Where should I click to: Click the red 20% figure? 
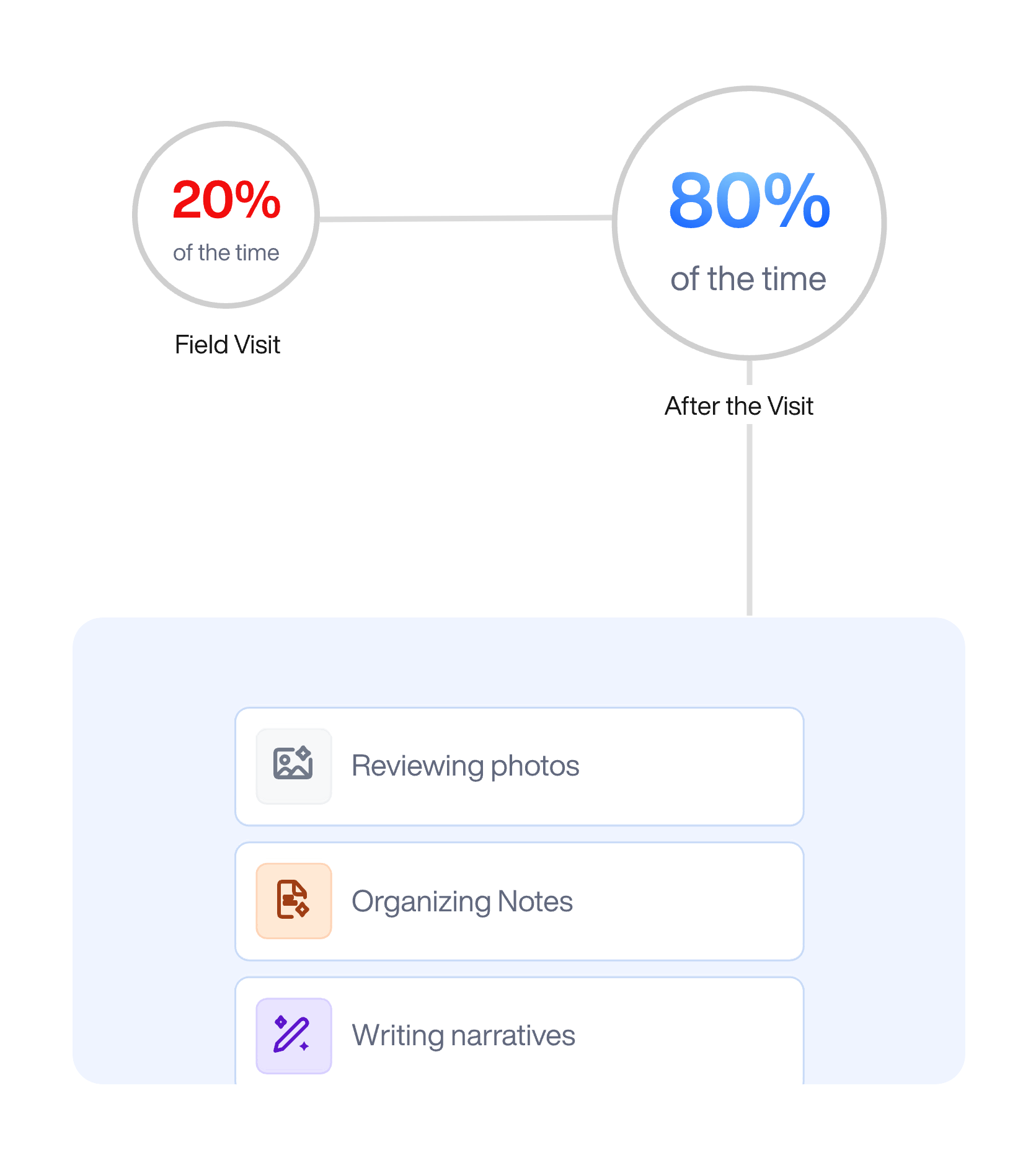pos(226,200)
